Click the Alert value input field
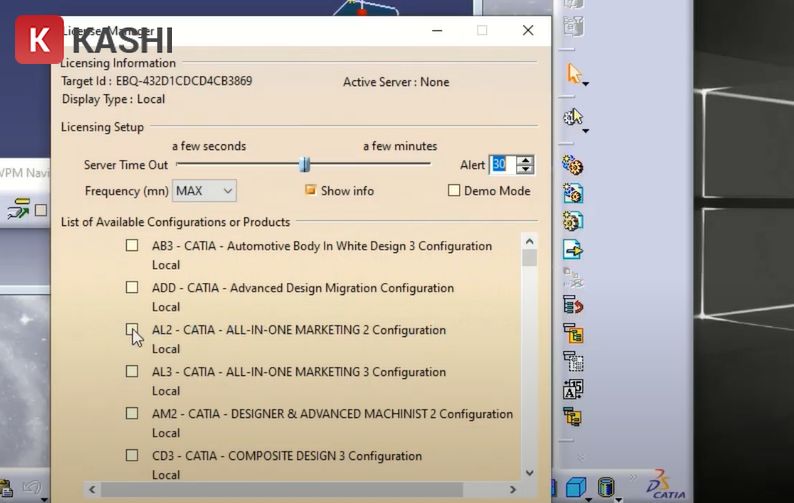The width and height of the screenshot is (794, 503). pyautogui.click(x=502, y=165)
